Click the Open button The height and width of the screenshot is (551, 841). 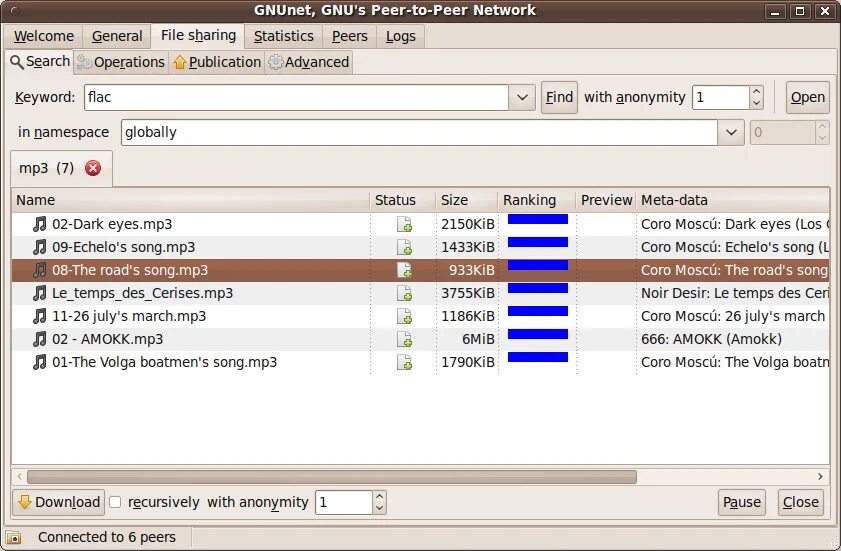(807, 97)
